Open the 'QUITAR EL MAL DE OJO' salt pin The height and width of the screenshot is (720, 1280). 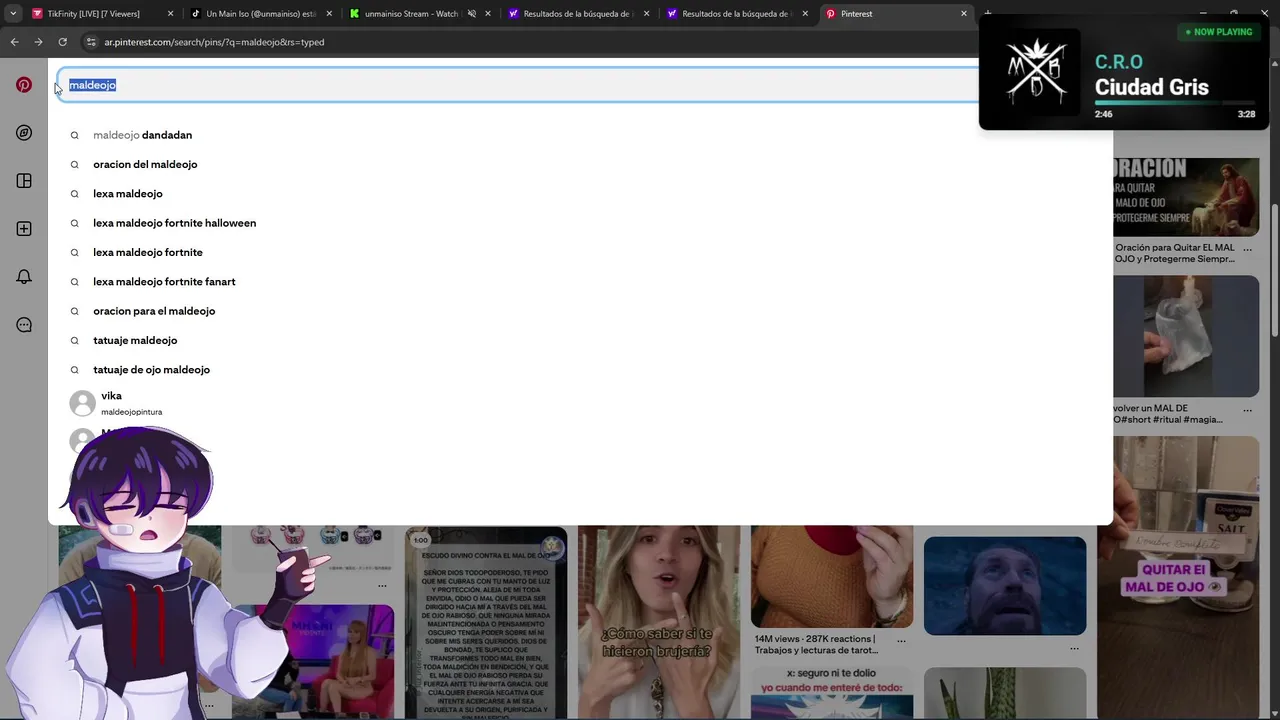[1178, 577]
